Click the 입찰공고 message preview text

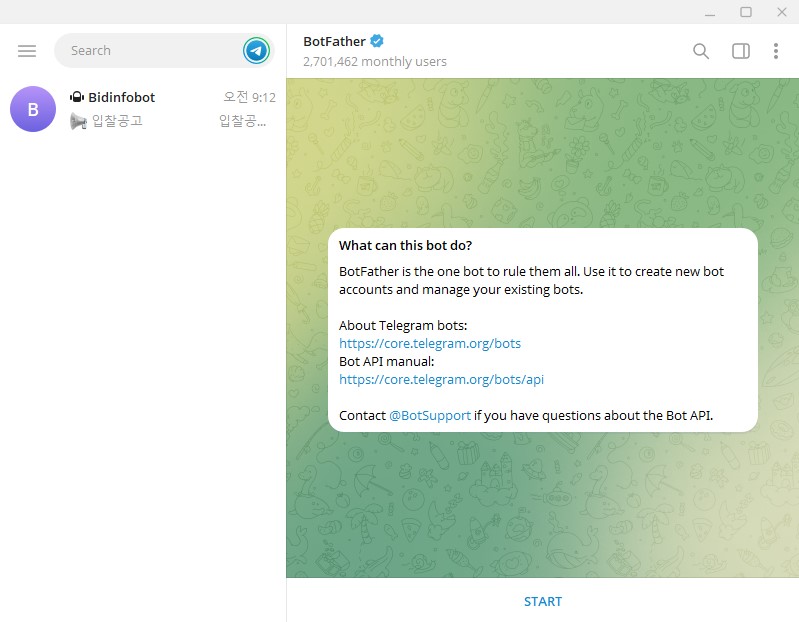coord(117,121)
